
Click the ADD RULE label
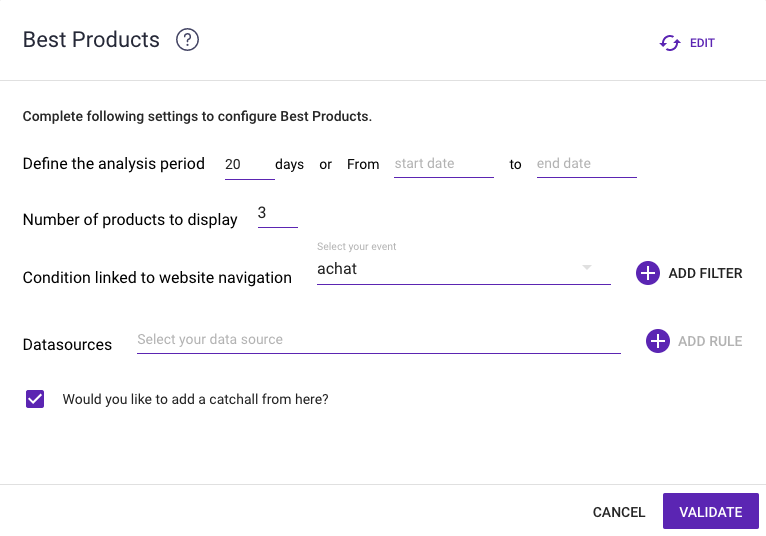(x=710, y=341)
